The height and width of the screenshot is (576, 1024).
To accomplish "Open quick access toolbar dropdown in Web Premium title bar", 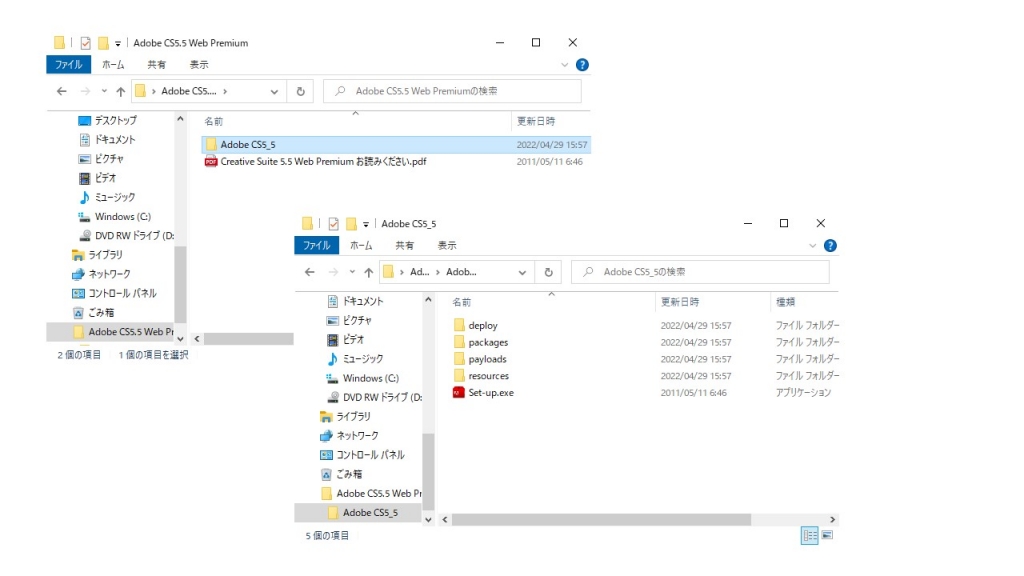I will 118,44.
